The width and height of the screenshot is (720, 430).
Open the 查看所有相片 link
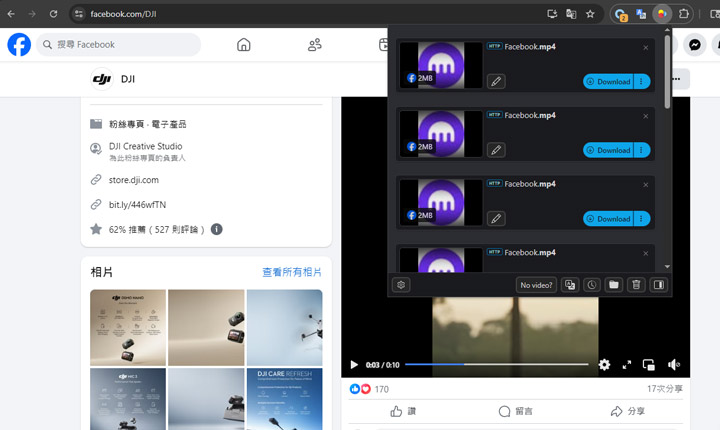coord(292,272)
